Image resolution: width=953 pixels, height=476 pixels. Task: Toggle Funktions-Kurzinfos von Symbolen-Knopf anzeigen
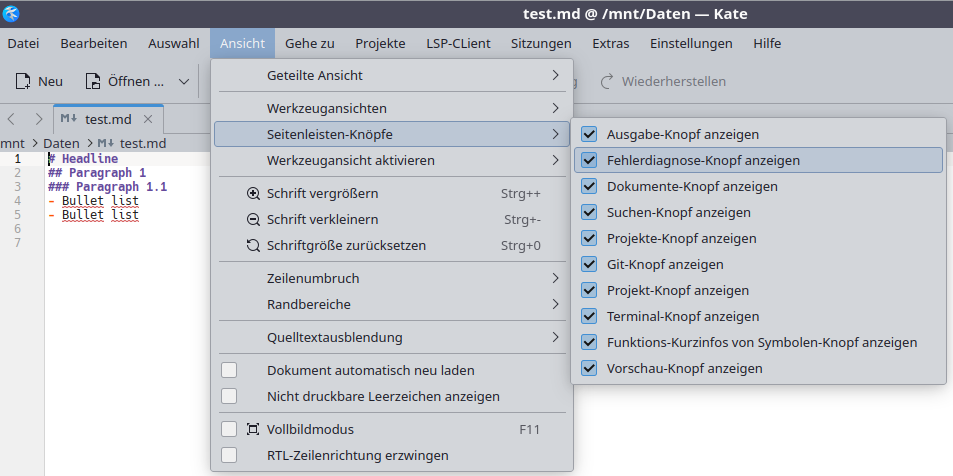588,342
